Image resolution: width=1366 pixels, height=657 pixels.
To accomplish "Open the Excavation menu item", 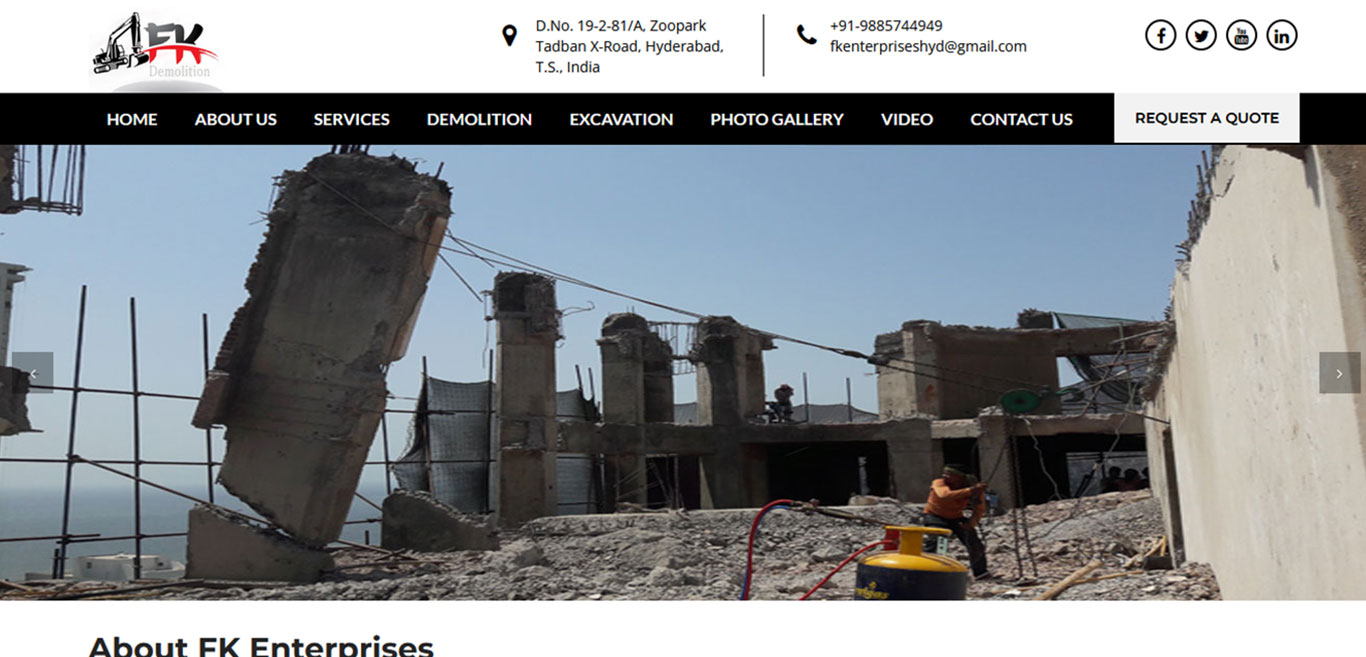I will pos(621,119).
